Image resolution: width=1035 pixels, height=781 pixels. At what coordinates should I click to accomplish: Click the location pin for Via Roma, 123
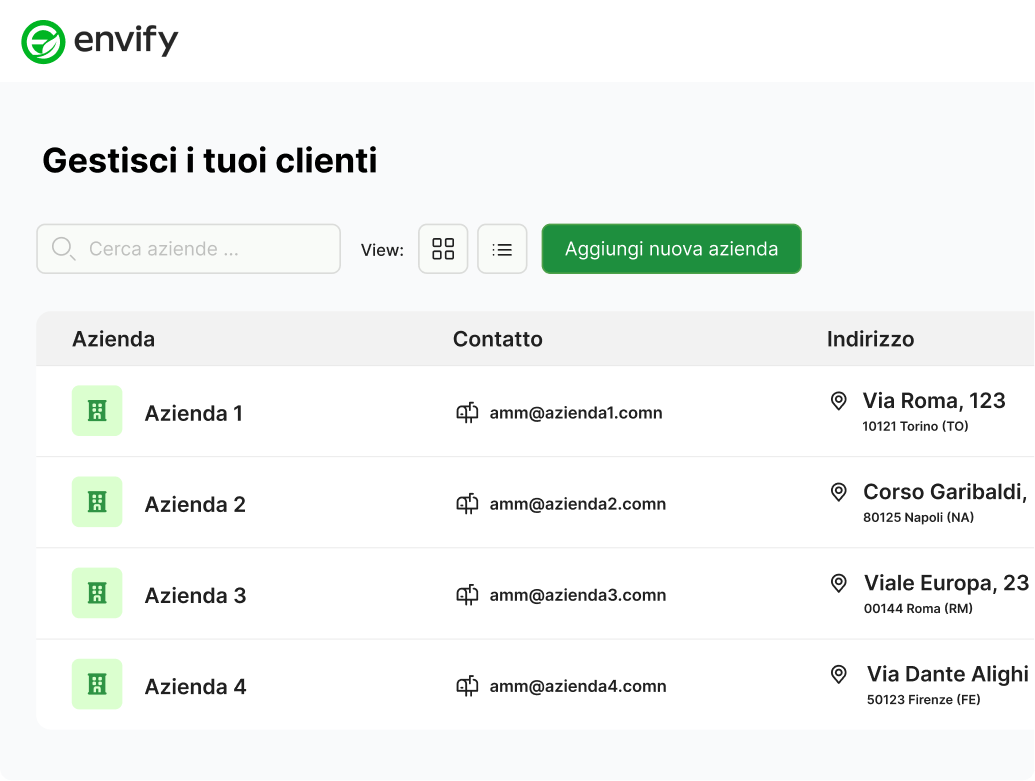click(x=838, y=400)
